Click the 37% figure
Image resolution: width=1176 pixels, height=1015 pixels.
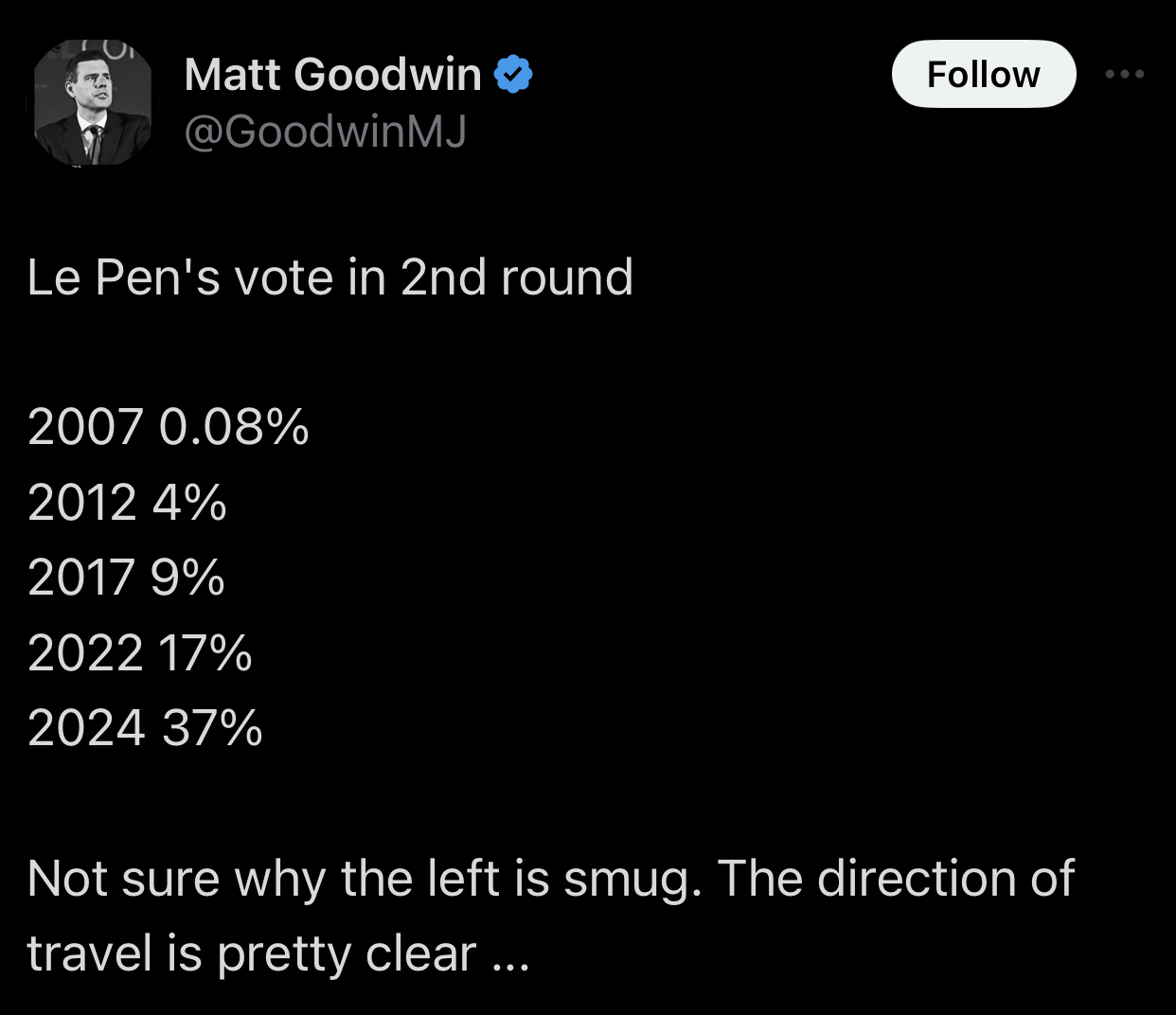click(212, 729)
